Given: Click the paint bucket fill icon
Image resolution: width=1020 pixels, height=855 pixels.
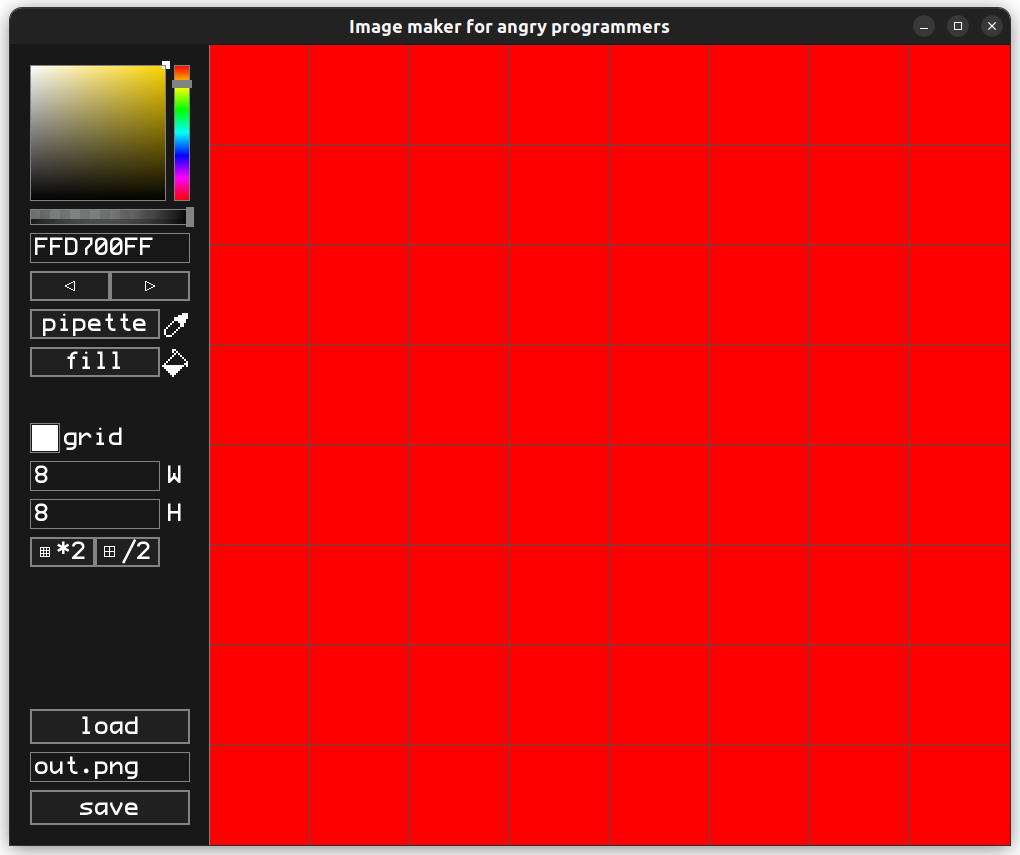Looking at the screenshot, I should [175, 362].
